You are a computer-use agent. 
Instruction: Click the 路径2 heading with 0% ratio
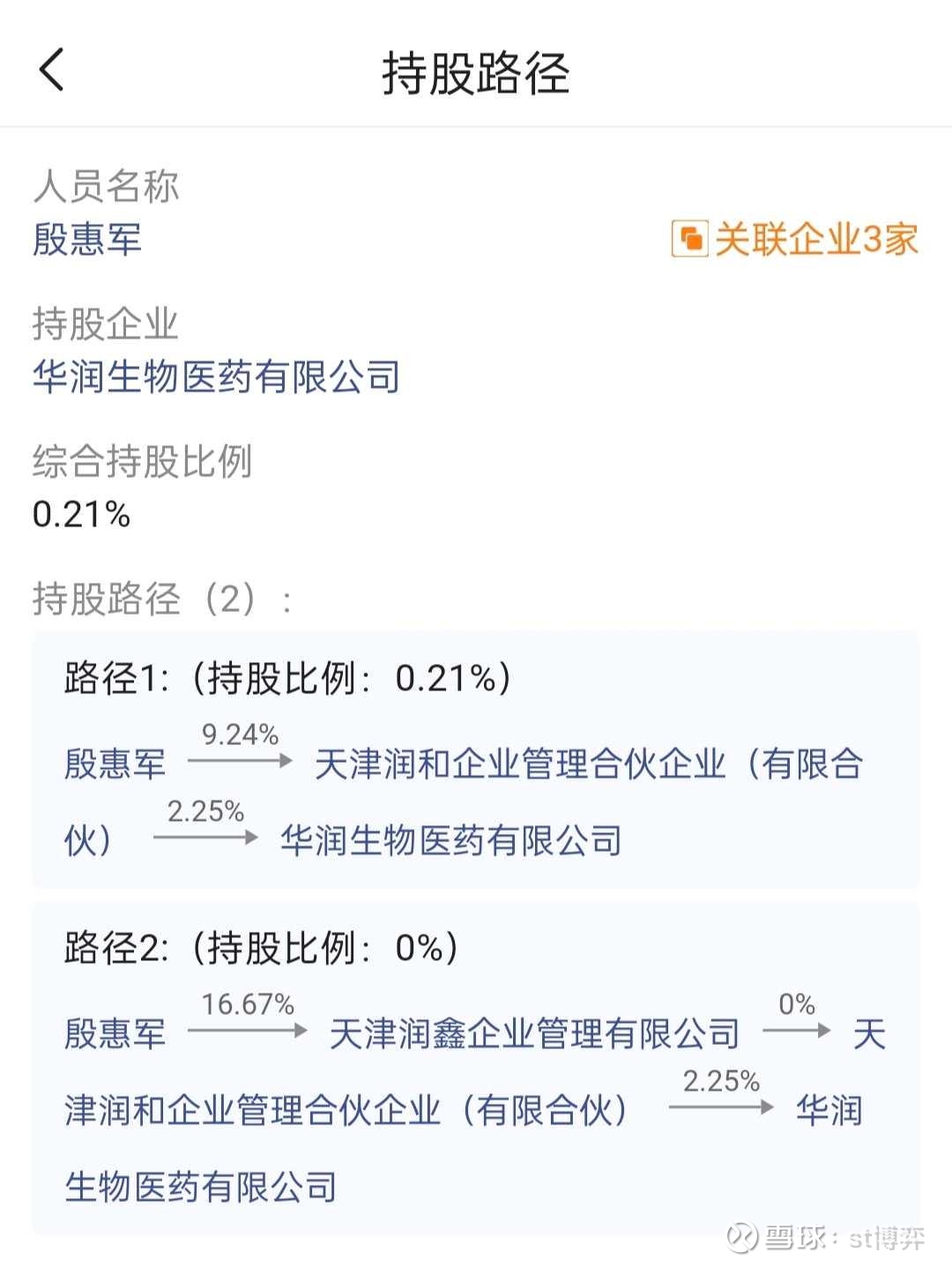(x=261, y=949)
